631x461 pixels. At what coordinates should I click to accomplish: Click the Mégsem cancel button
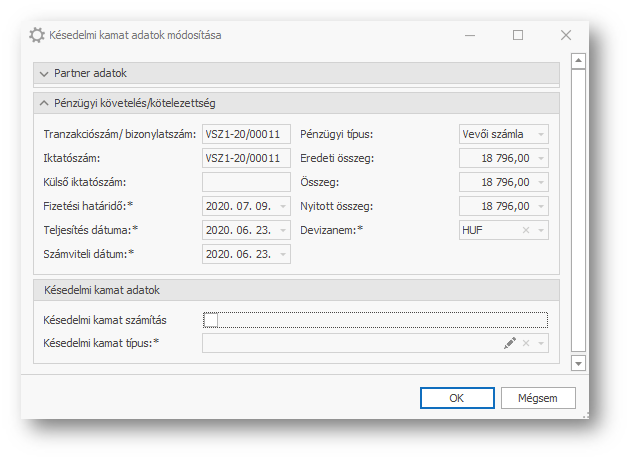(x=537, y=398)
